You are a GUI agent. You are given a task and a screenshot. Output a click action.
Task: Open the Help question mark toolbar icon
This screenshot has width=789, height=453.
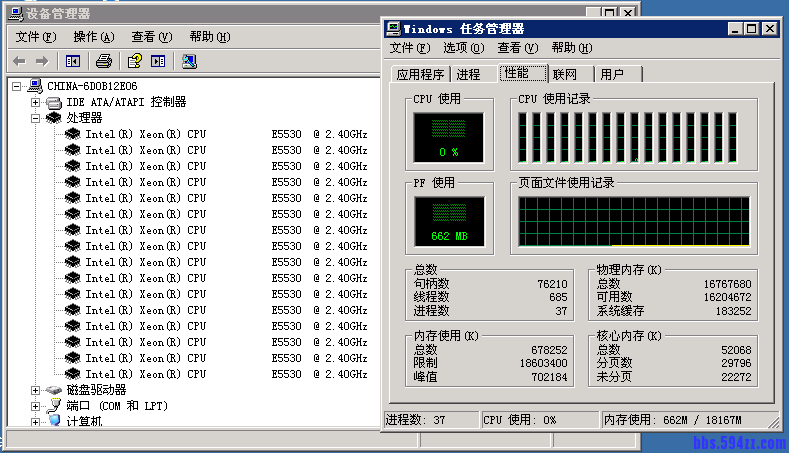point(135,61)
